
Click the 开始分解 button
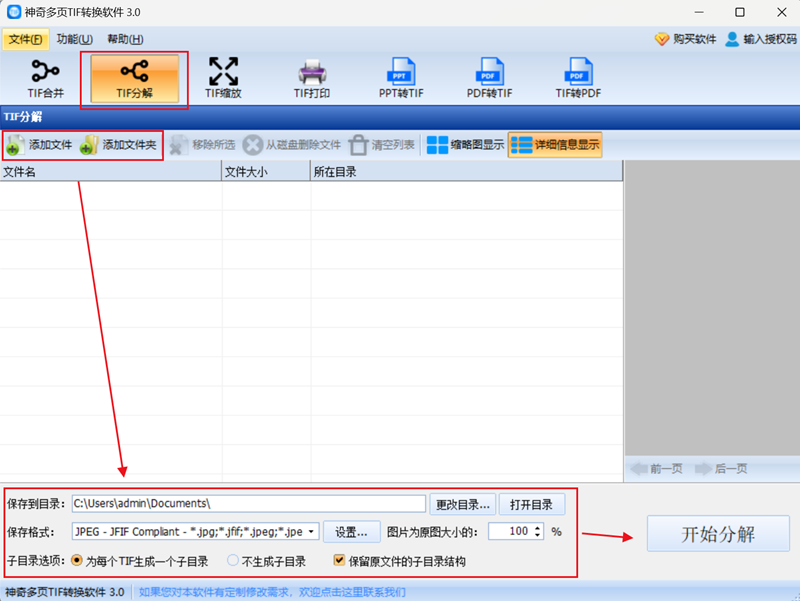click(718, 533)
